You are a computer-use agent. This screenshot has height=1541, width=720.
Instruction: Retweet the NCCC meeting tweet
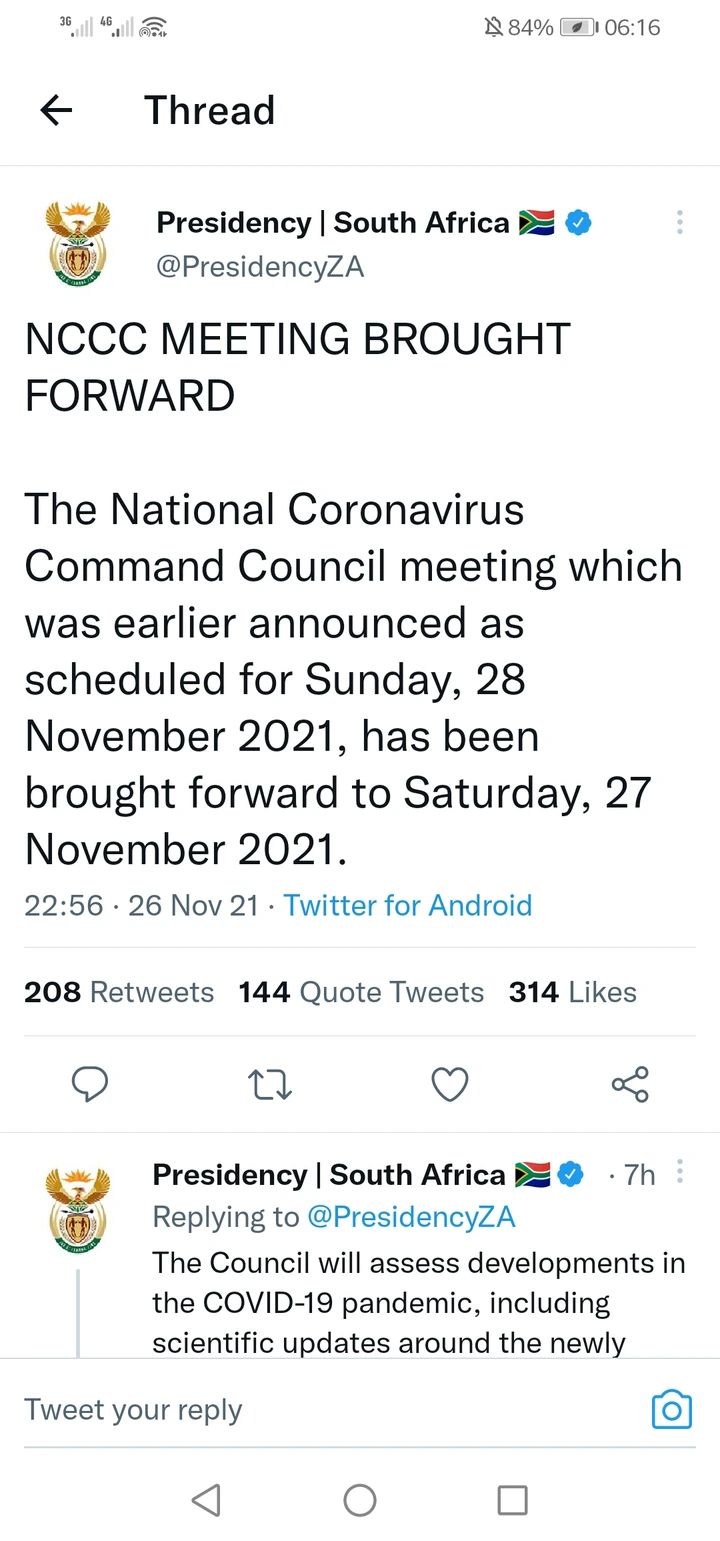(269, 1085)
